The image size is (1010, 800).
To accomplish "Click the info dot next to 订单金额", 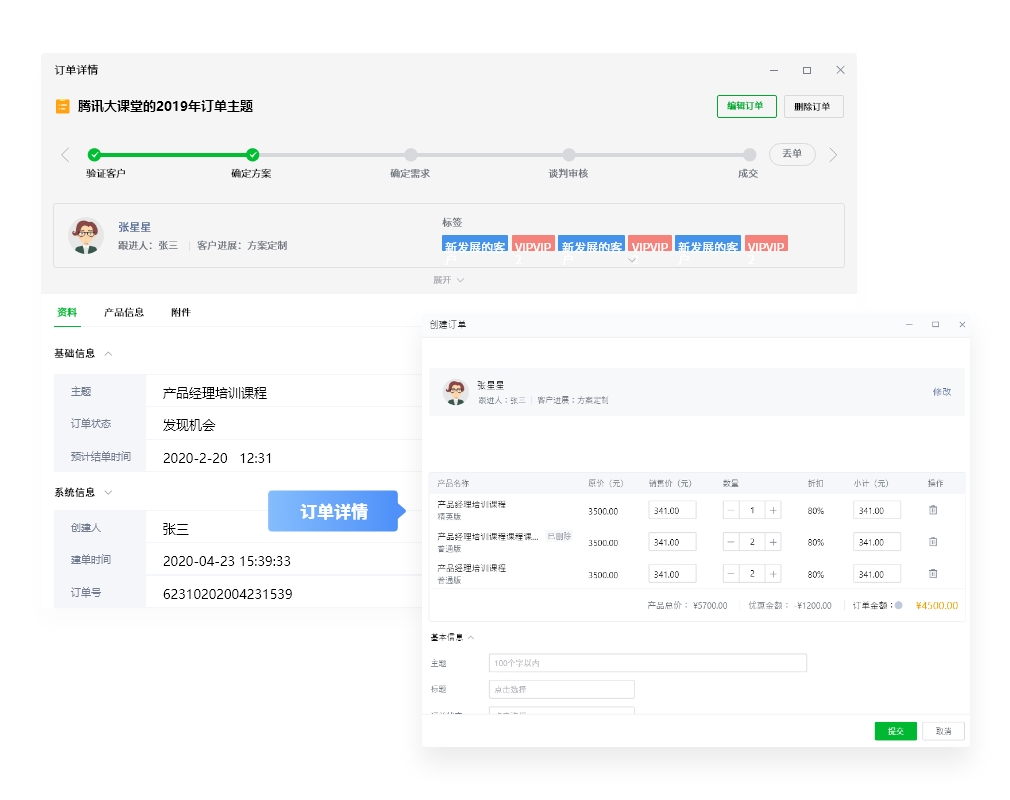I will point(898,605).
